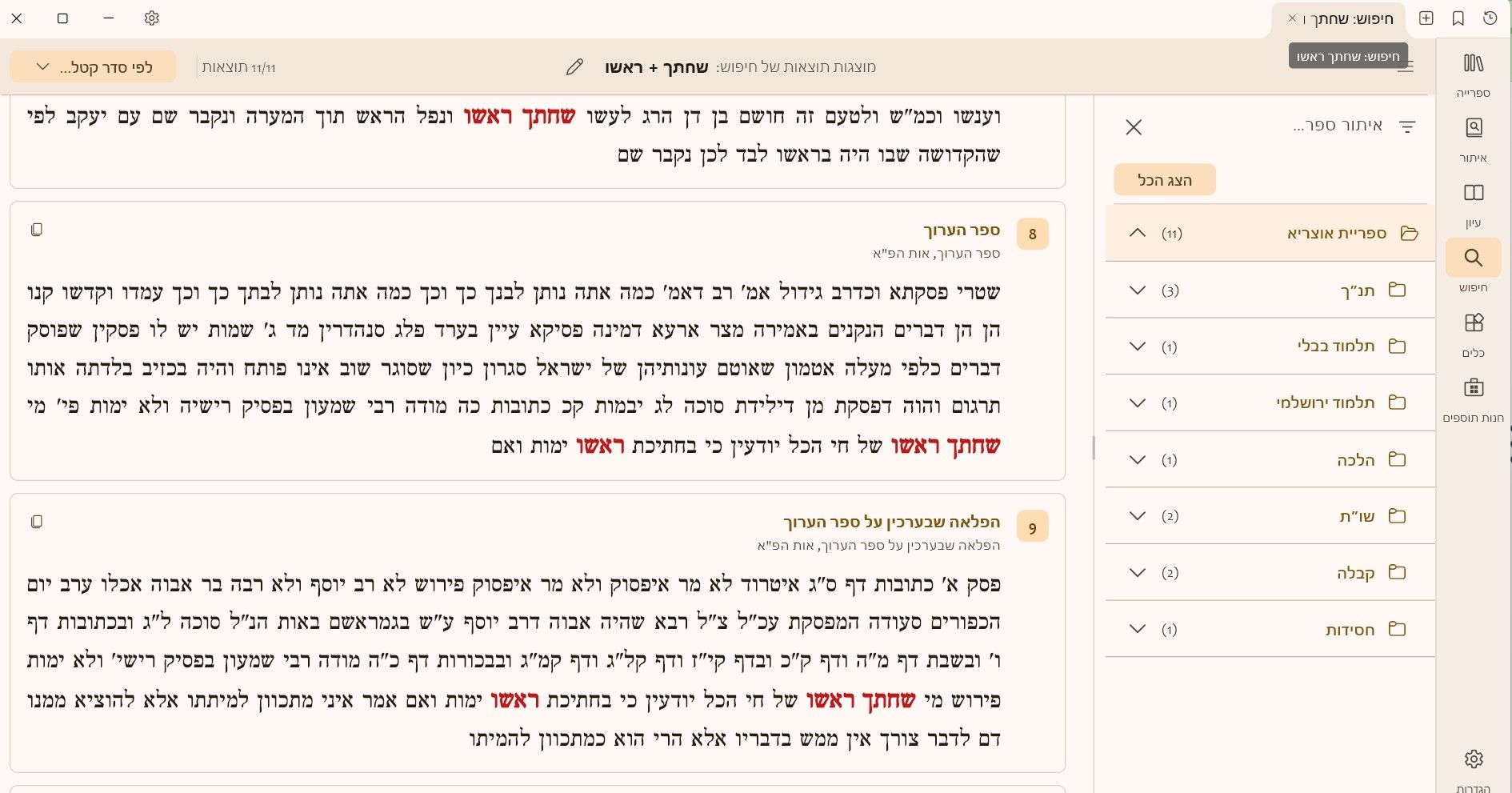This screenshot has width=1512, height=793.
Task: Click the result number 8 badge
Action: [x=1032, y=234]
